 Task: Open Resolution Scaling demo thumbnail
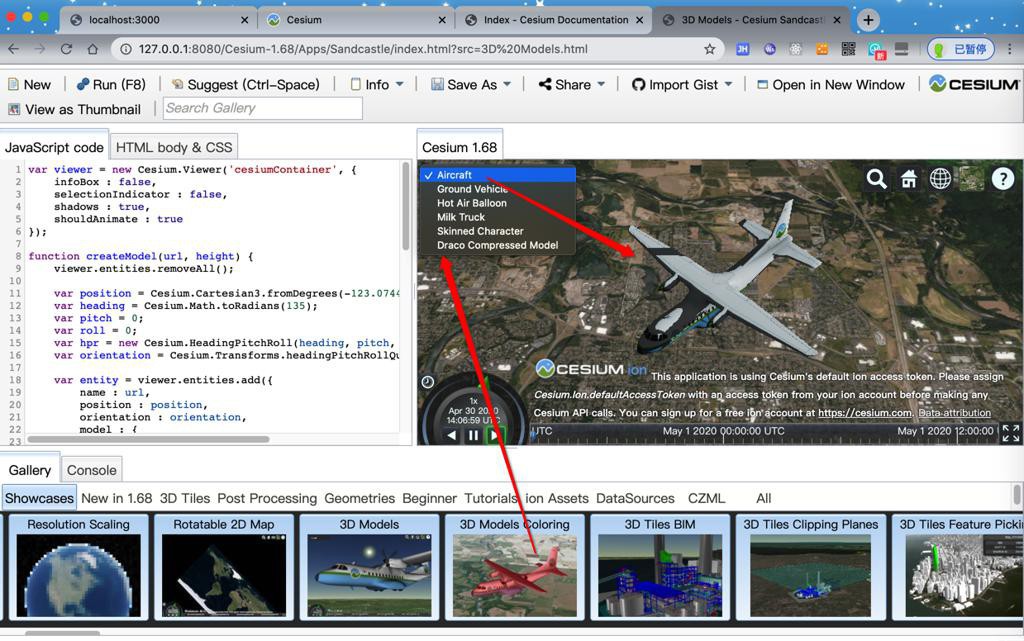(x=78, y=567)
